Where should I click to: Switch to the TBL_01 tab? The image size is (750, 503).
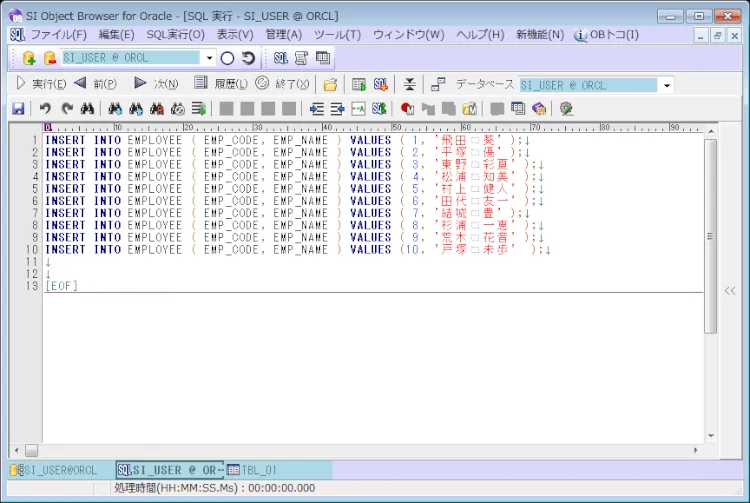point(252,470)
